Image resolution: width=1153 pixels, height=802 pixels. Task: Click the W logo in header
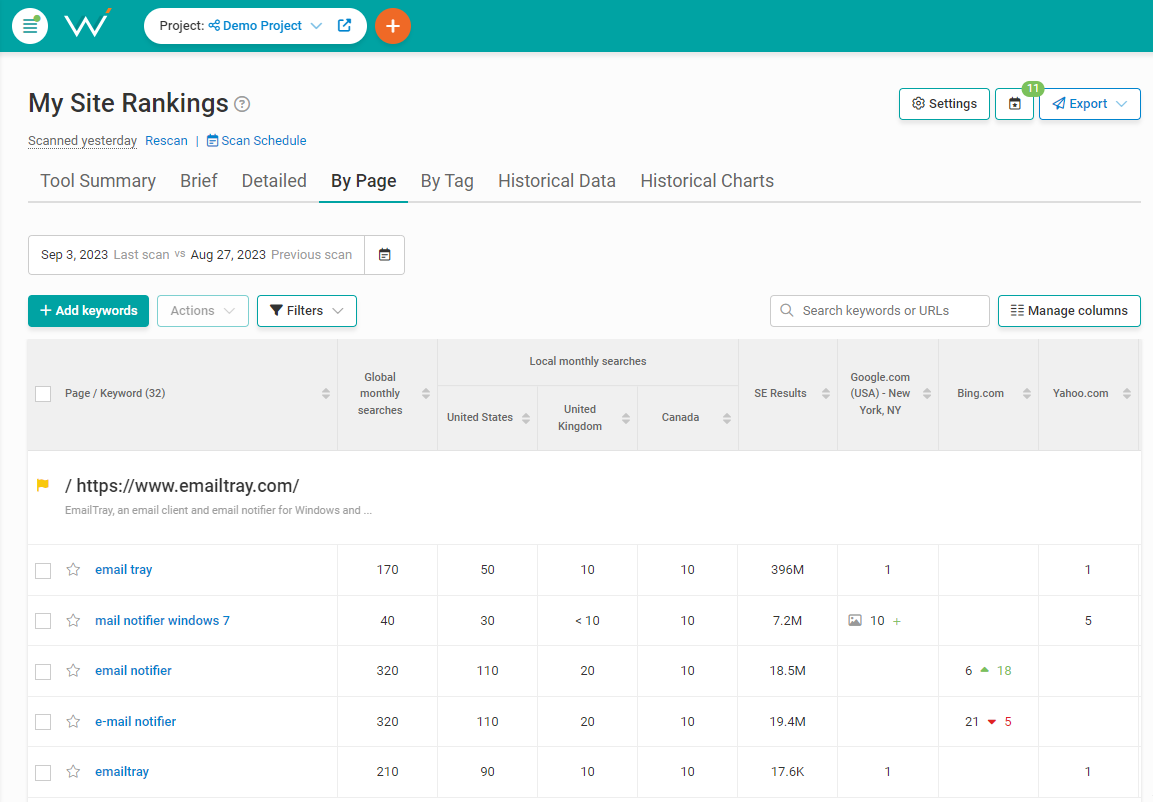click(x=88, y=24)
